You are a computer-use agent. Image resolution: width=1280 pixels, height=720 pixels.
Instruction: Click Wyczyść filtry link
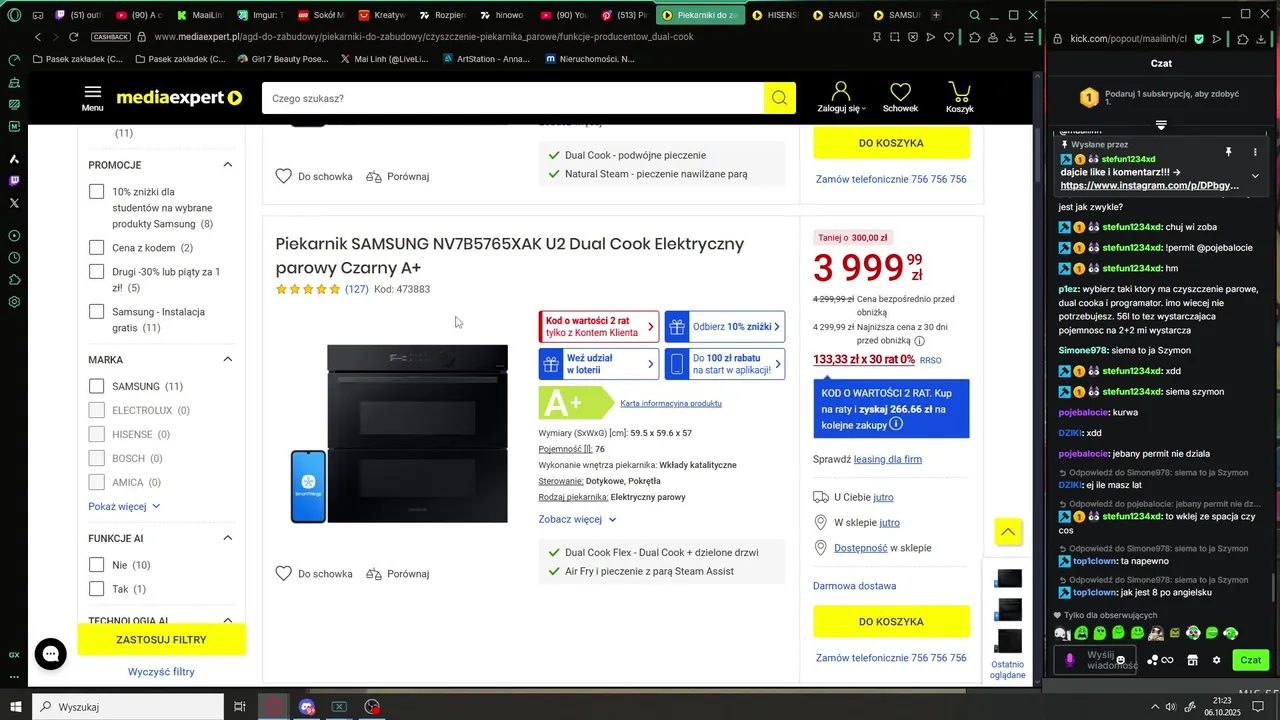point(161,672)
